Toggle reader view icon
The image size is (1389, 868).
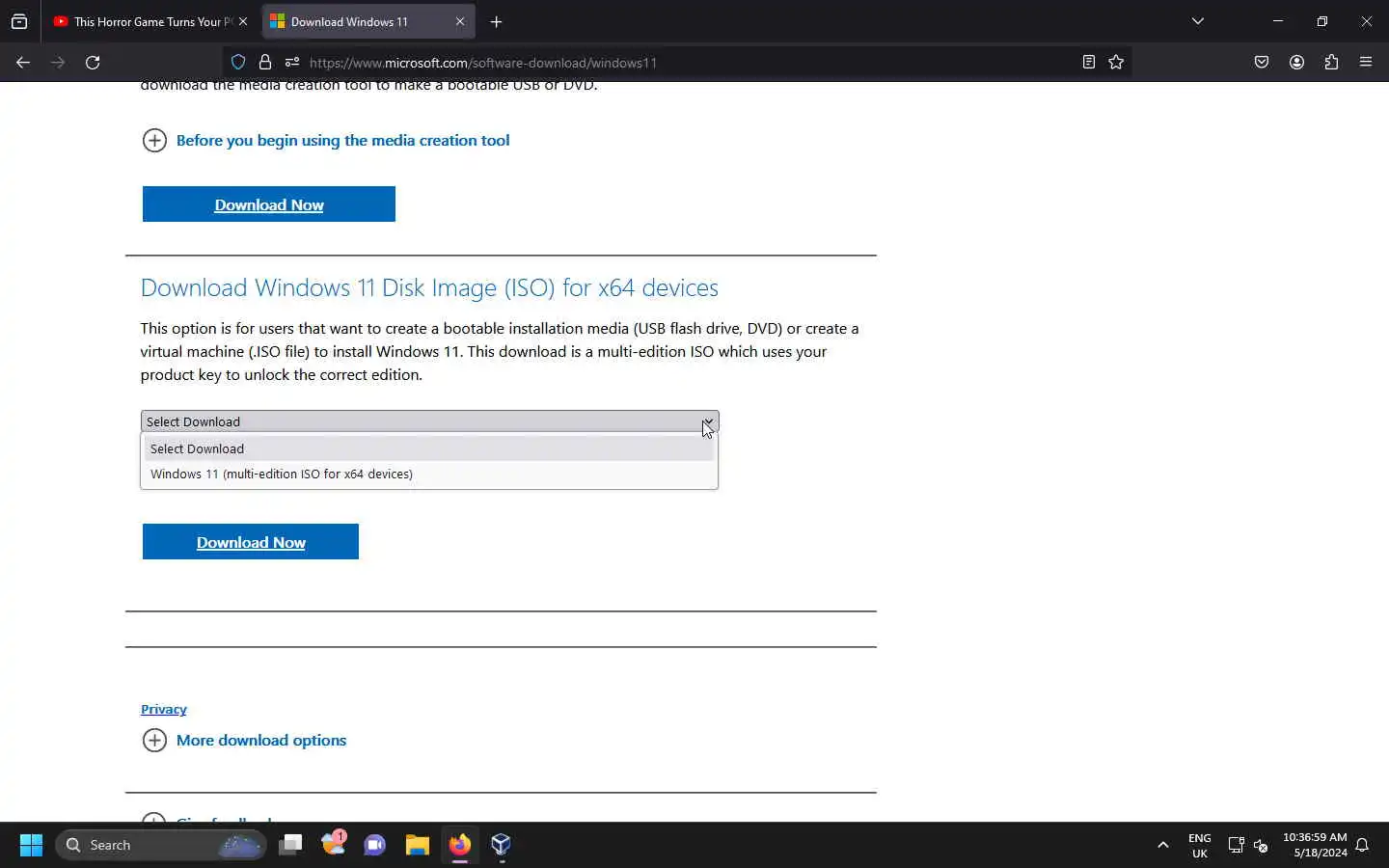(x=1088, y=63)
